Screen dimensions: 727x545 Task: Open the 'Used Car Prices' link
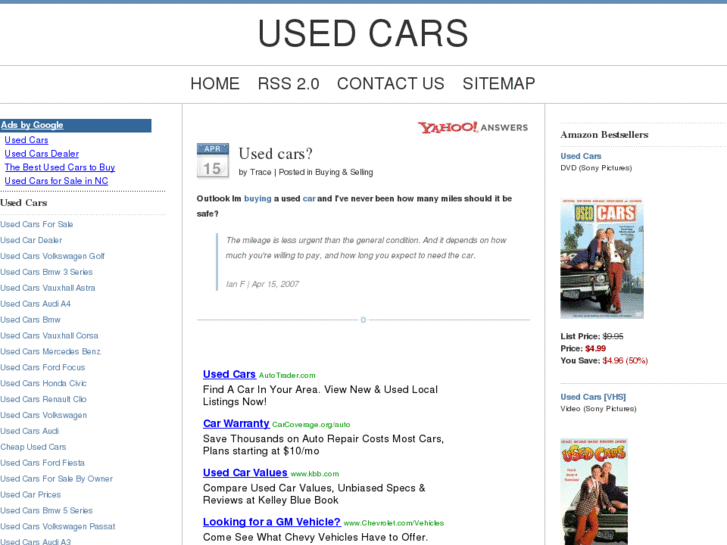tap(30, 494)
